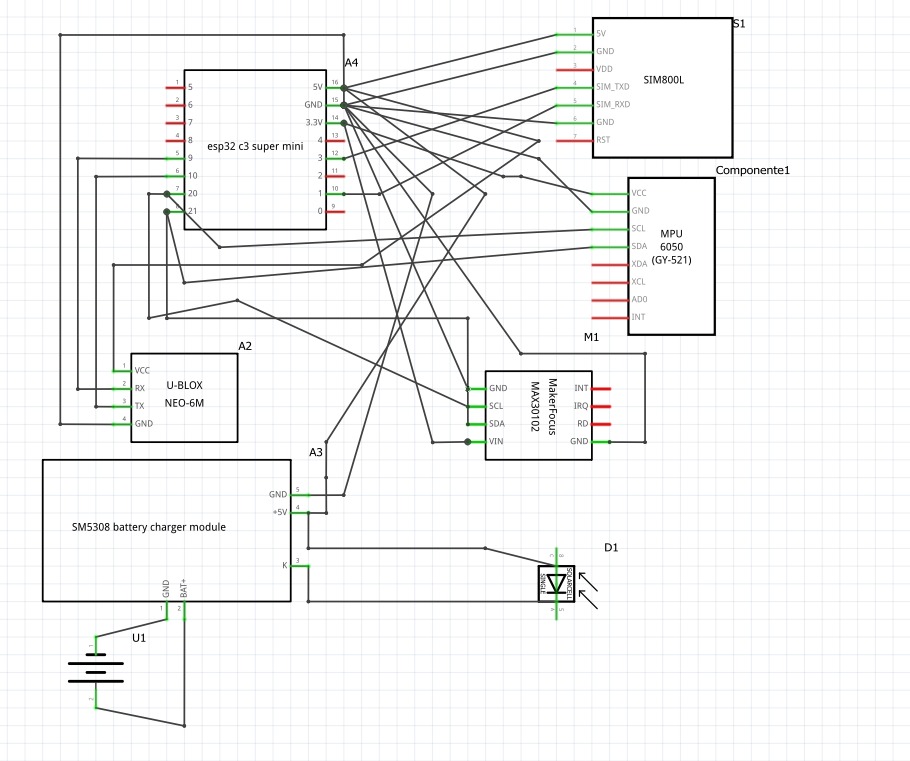Screen dimensions: 910x761
Task: Select the U-BLOX NEO-6M component
Action: [x=185, y=398]
